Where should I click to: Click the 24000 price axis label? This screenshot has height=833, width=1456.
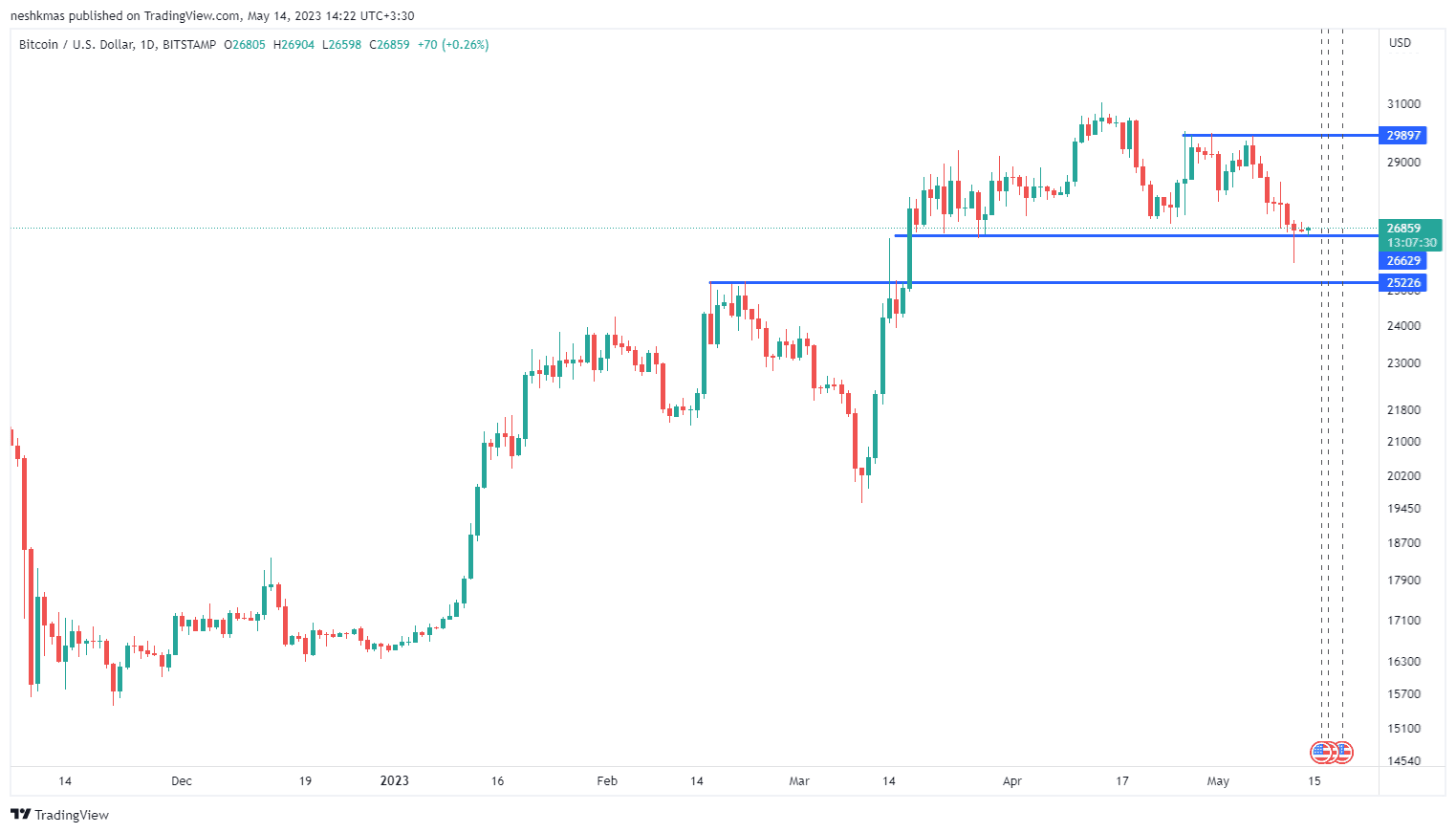click(1403, 325)
